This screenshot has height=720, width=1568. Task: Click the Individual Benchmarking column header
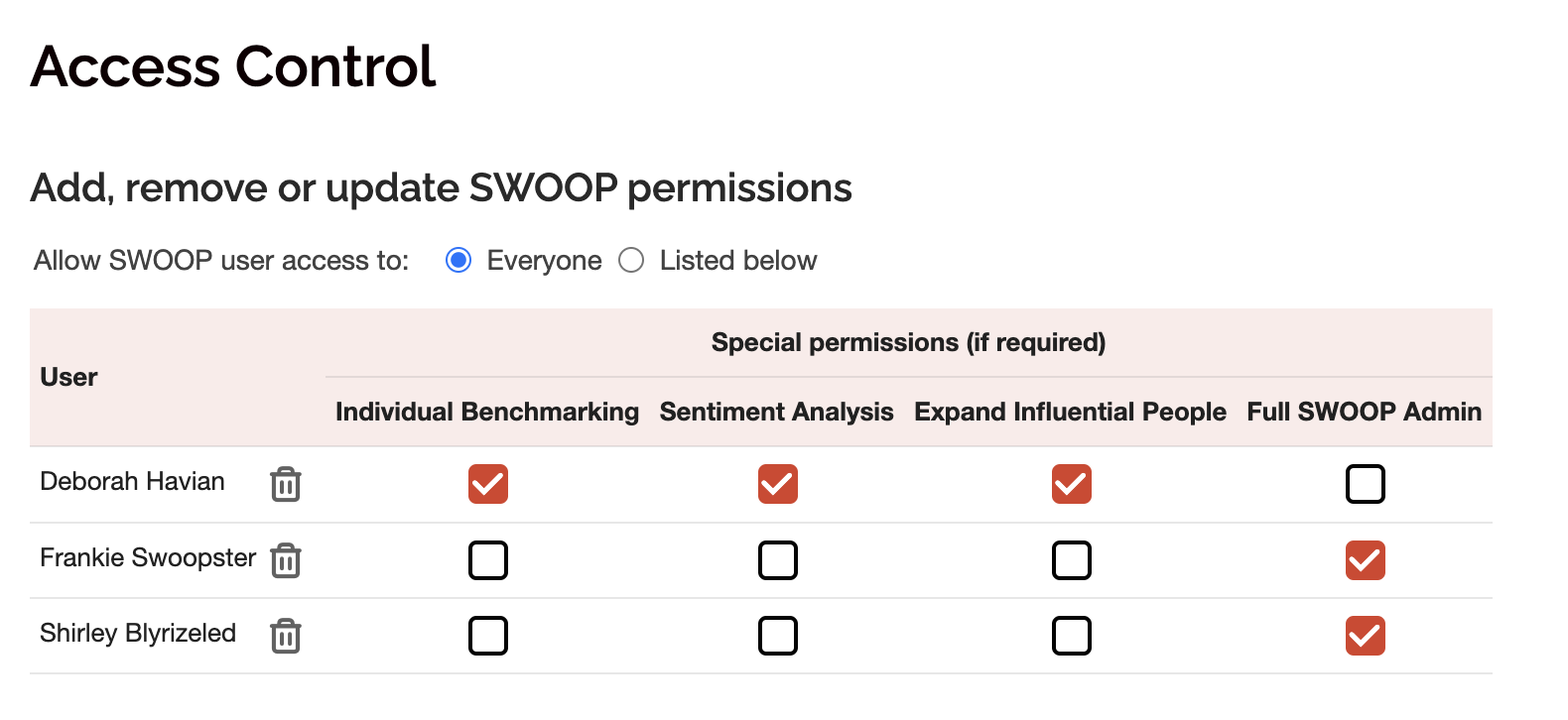[x=486, y=412]
